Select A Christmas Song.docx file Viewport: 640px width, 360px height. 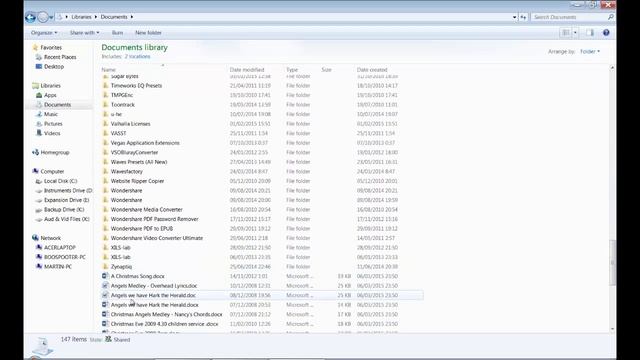(x=138, y=276)
